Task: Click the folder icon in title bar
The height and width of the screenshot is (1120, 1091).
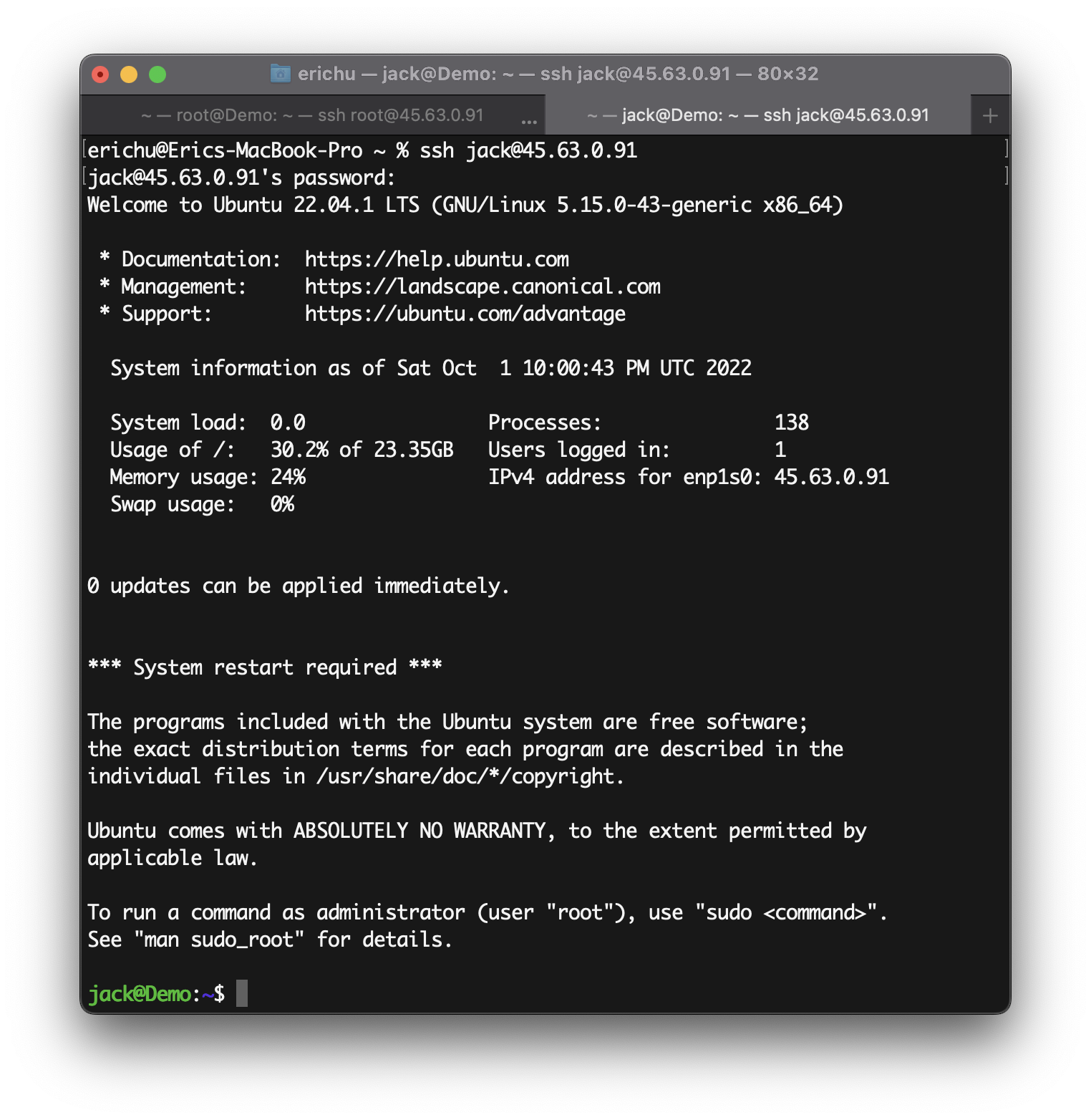Action: point(280,73)
